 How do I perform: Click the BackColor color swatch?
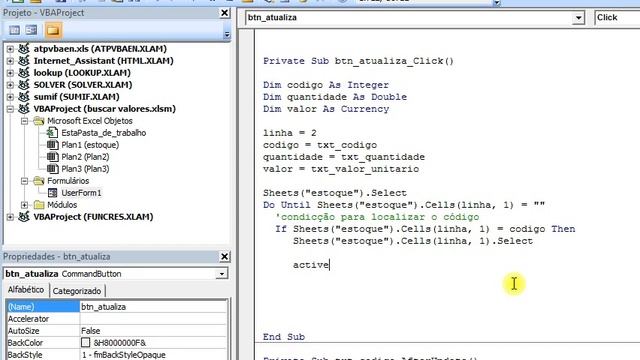[x=85, y=342]
